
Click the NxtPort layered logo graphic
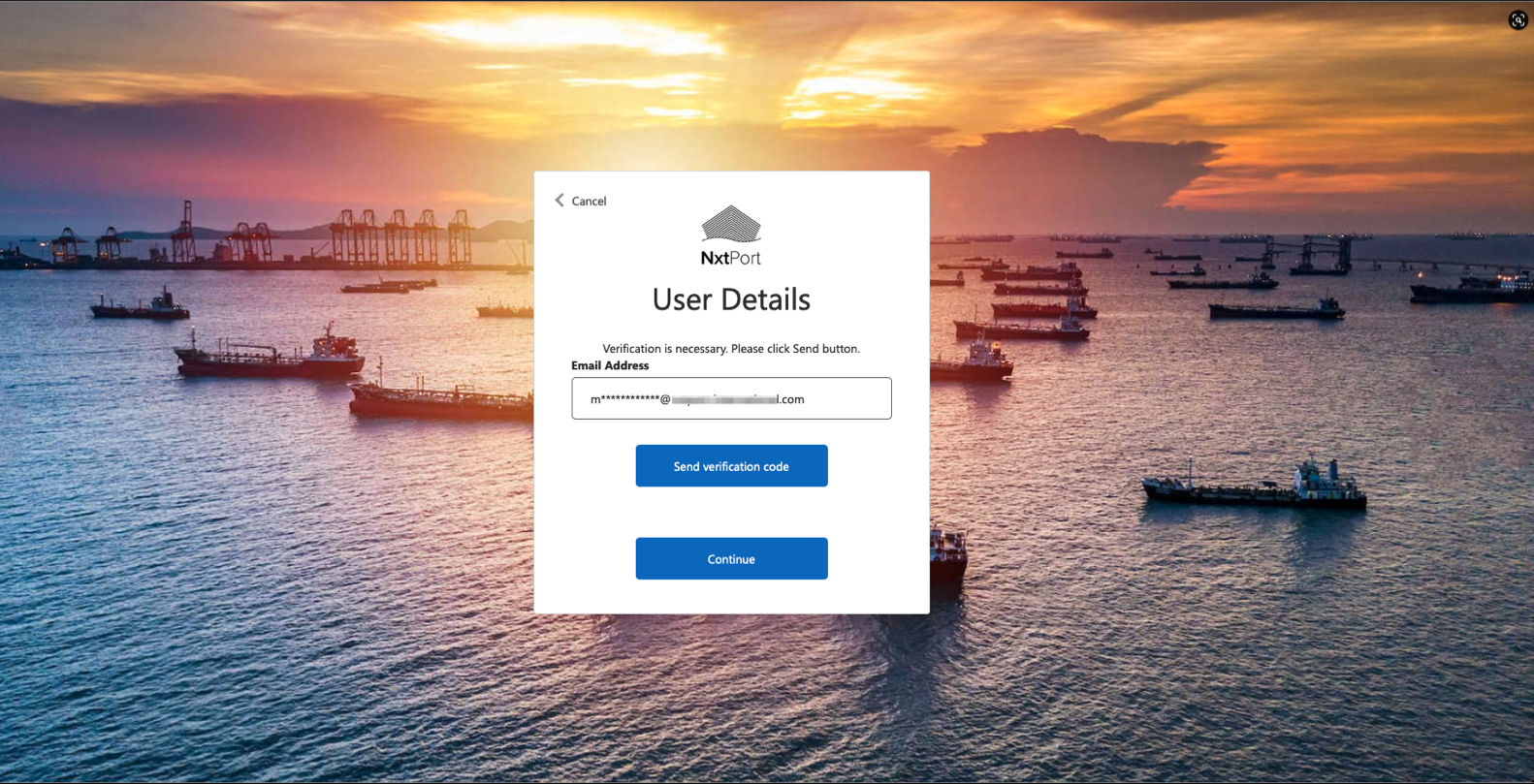(731, 224)
